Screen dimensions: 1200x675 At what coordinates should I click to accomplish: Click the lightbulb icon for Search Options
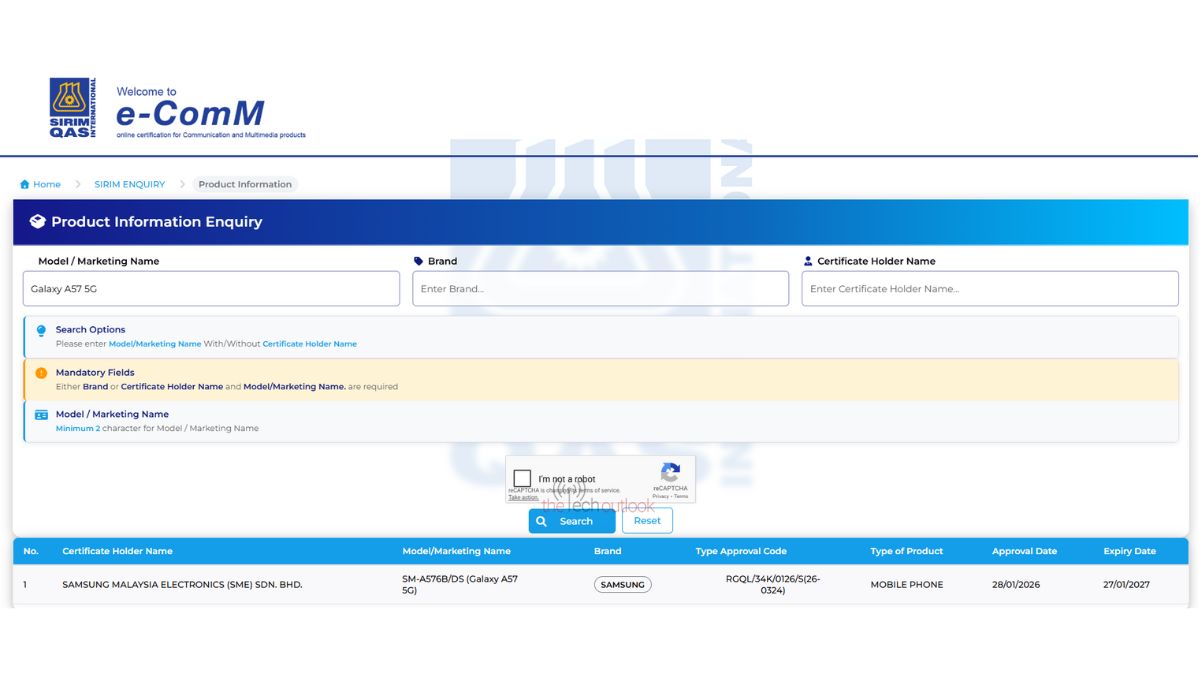pos(41,331)
